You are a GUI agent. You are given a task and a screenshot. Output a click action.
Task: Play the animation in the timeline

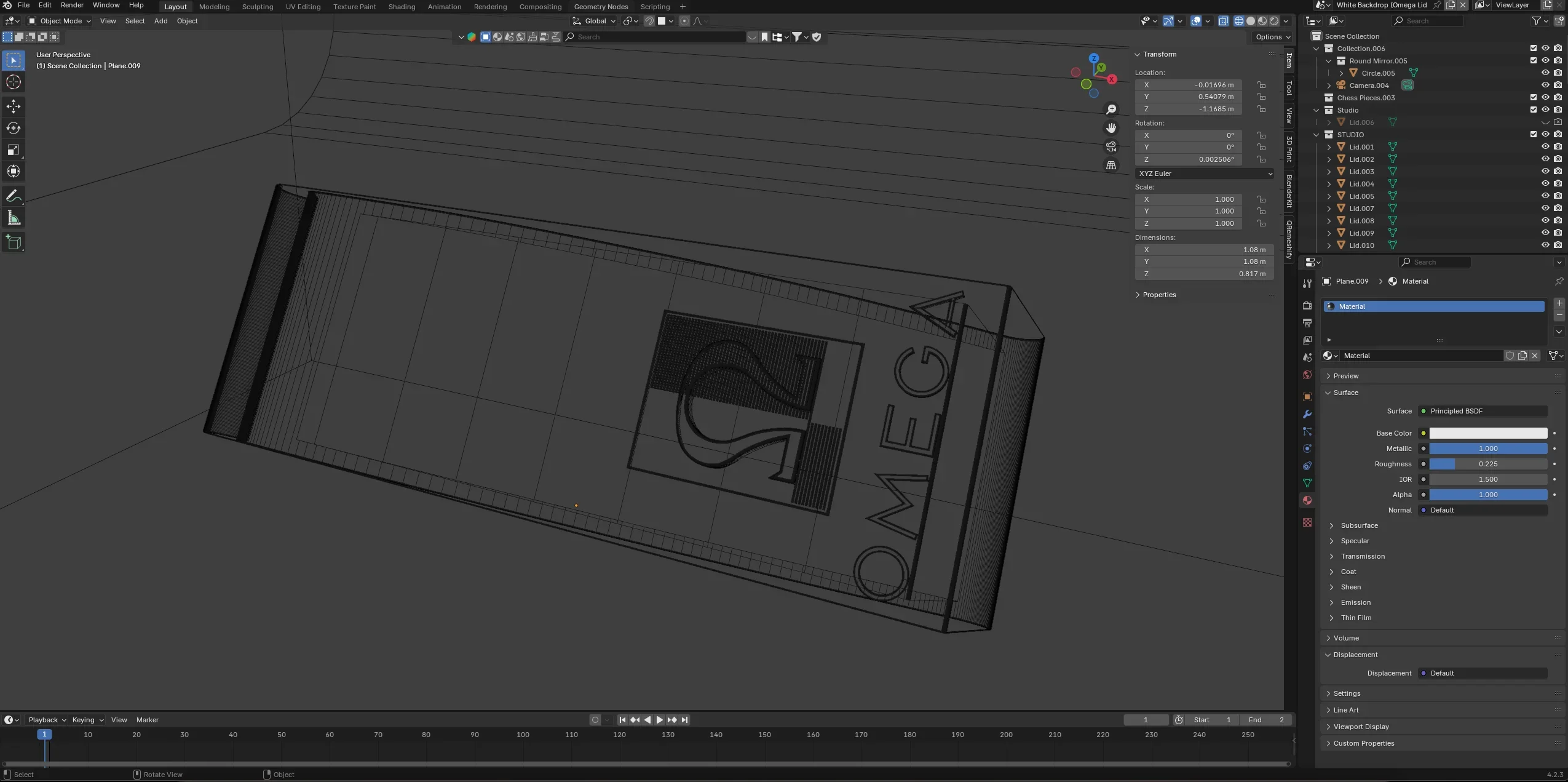(x=659, y=720)
